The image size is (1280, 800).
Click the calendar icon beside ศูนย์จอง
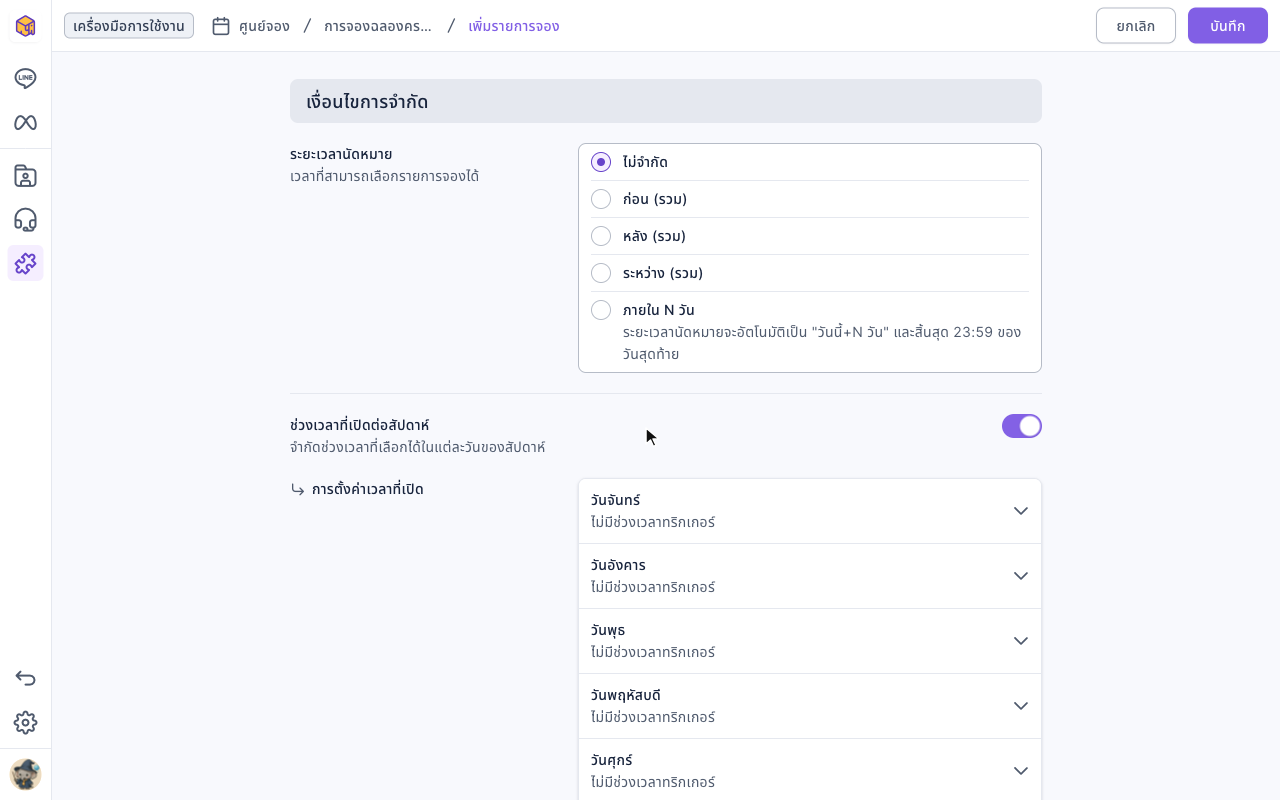[x=221, y=26]
